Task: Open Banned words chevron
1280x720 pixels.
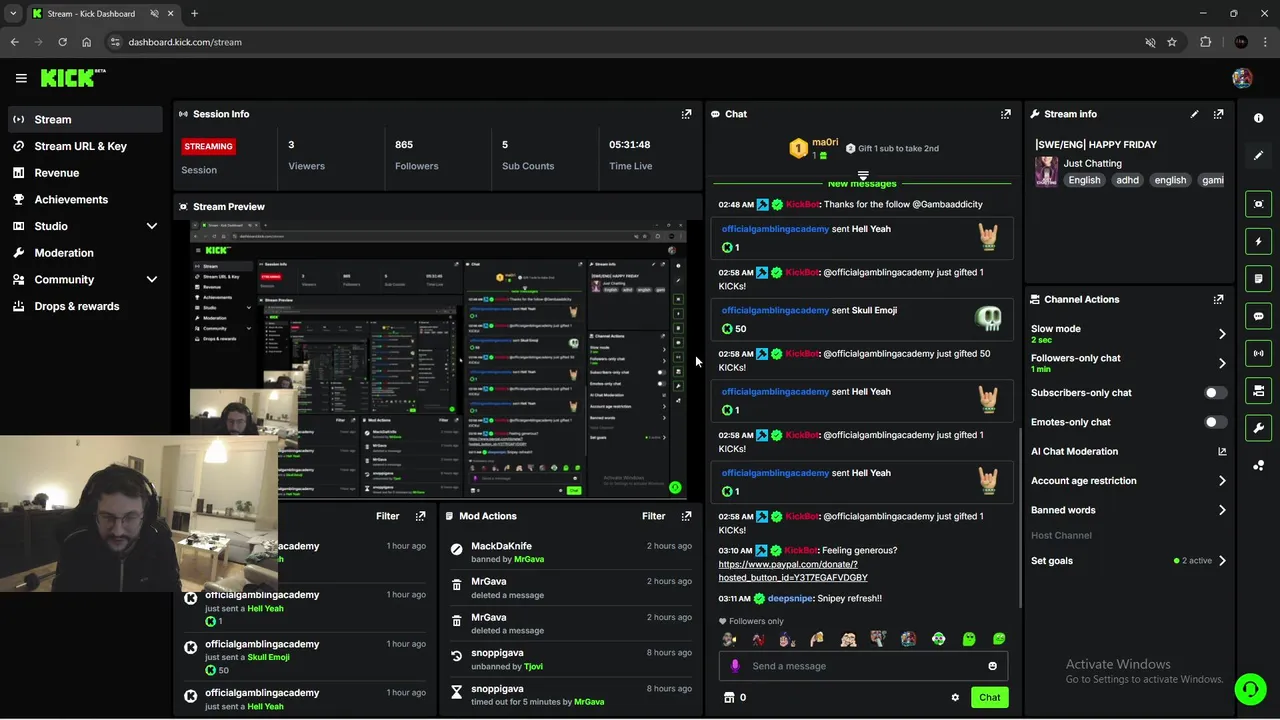Action: [x=1222, y=510]
